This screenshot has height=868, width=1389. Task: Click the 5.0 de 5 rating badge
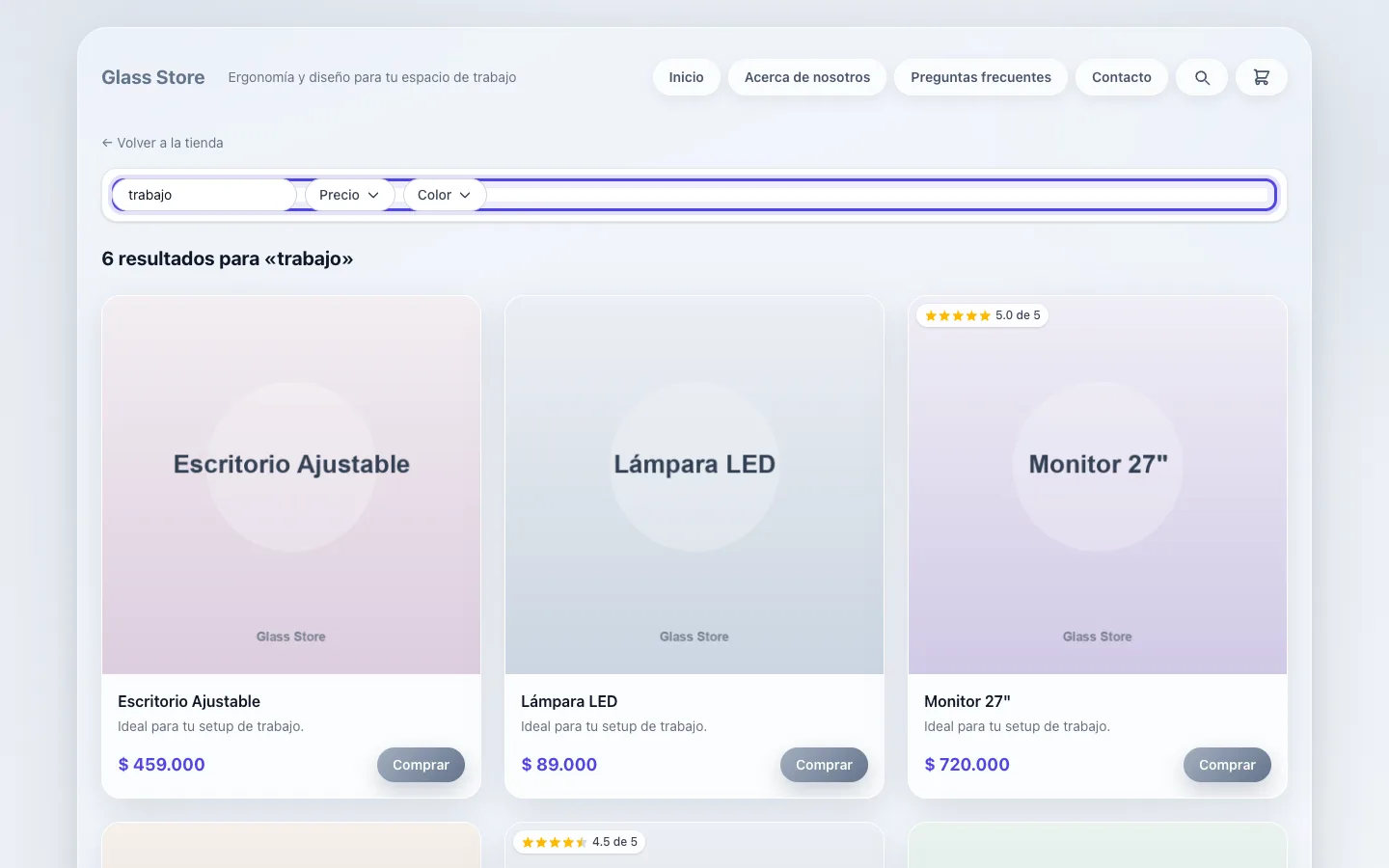tap(982, 315)
